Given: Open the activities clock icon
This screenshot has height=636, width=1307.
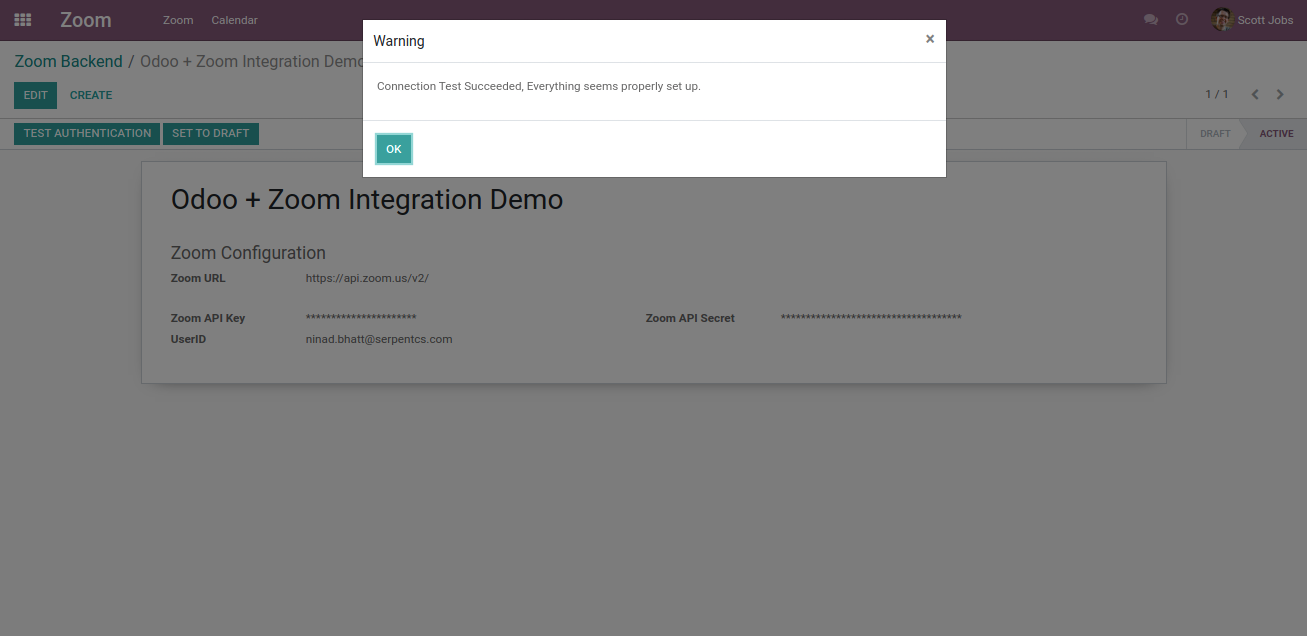Looking at the screenshot, I should pyautogui.click(x=1182, y=20).
